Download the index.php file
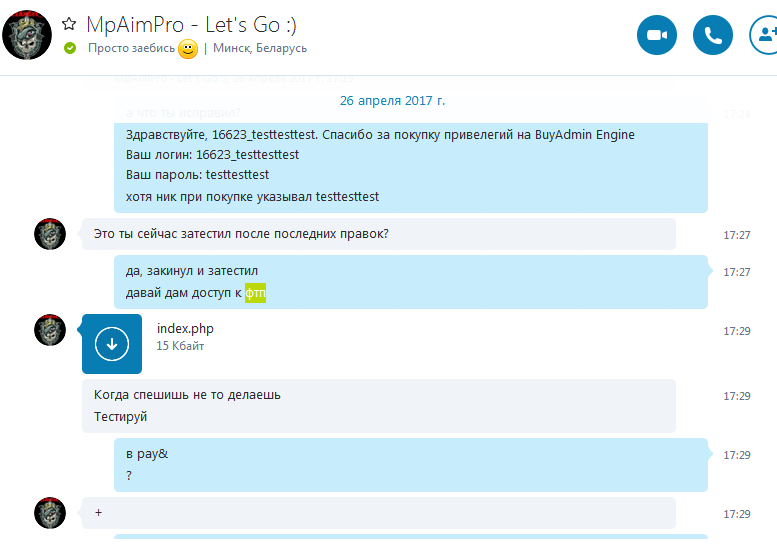 click(112, 344)
